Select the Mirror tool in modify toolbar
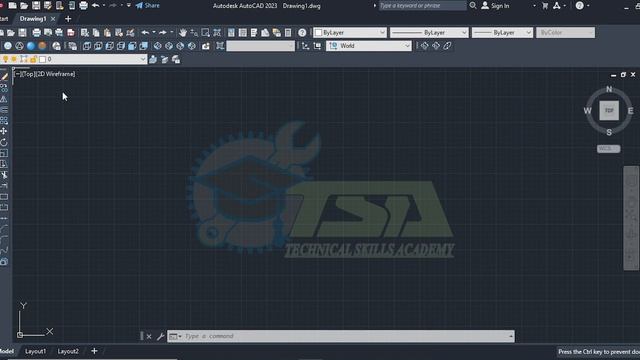 (x=4, y=99)
